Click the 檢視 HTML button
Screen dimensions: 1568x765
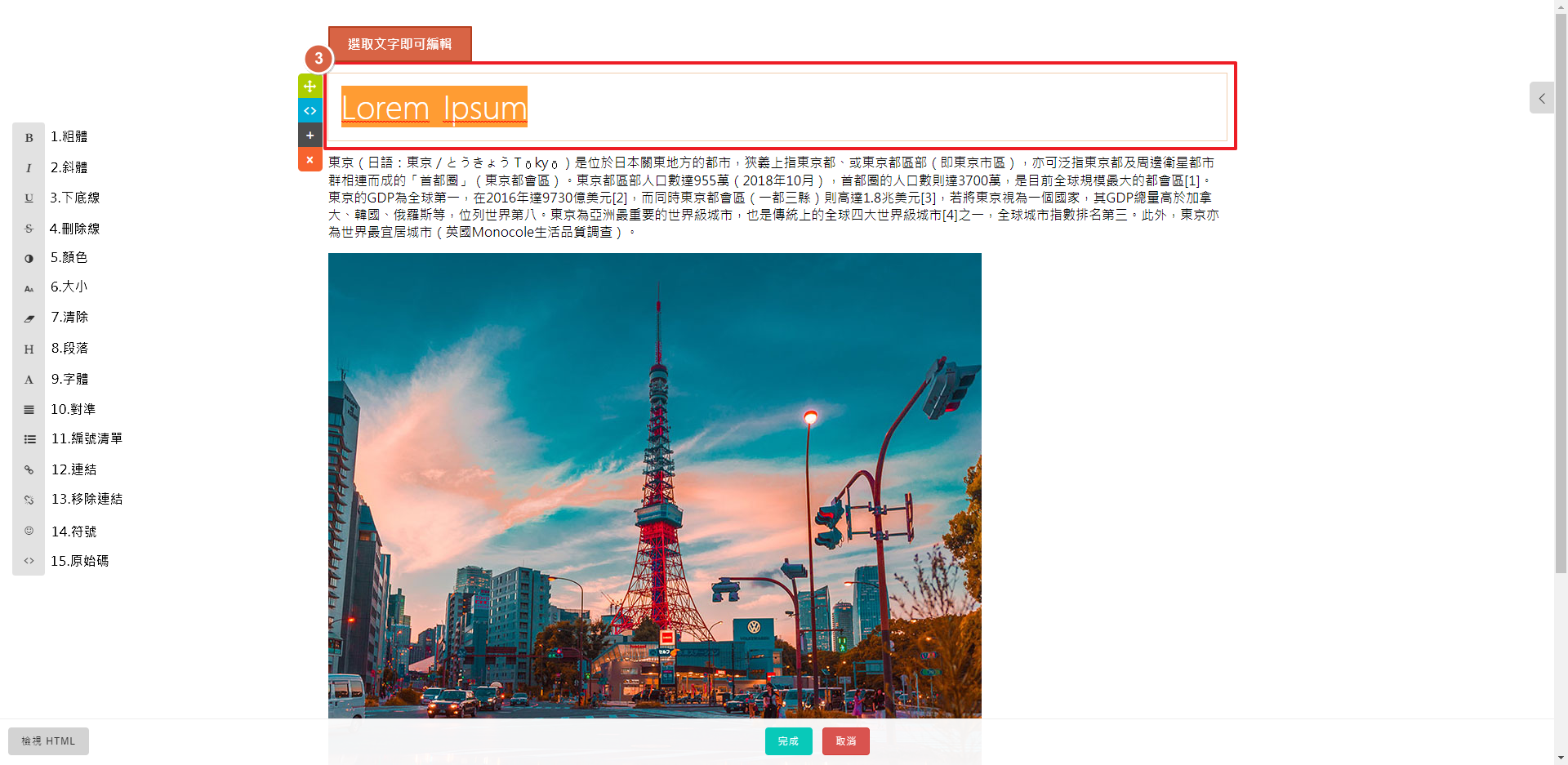click(48, 741)
